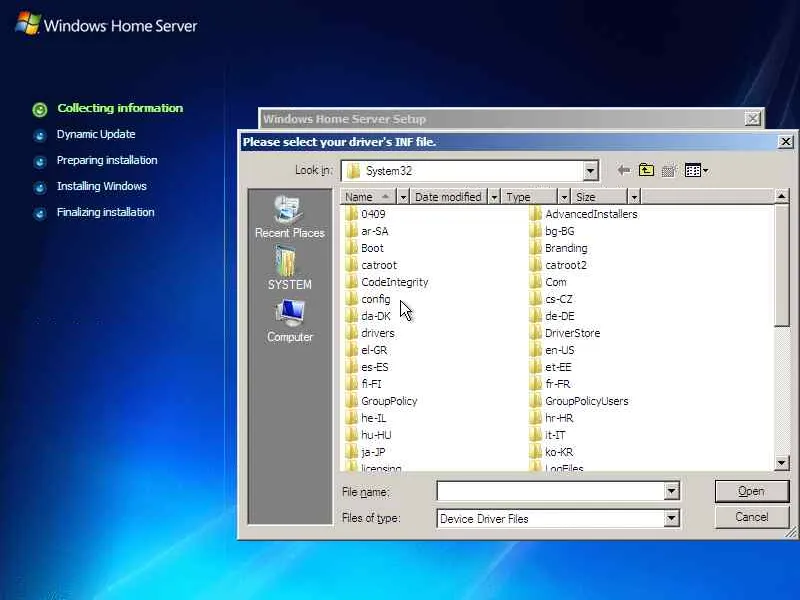The image size is (800, 600).
Task: Select the hr-HR folder
Action: pyautogui.click(x=552, y=418)
